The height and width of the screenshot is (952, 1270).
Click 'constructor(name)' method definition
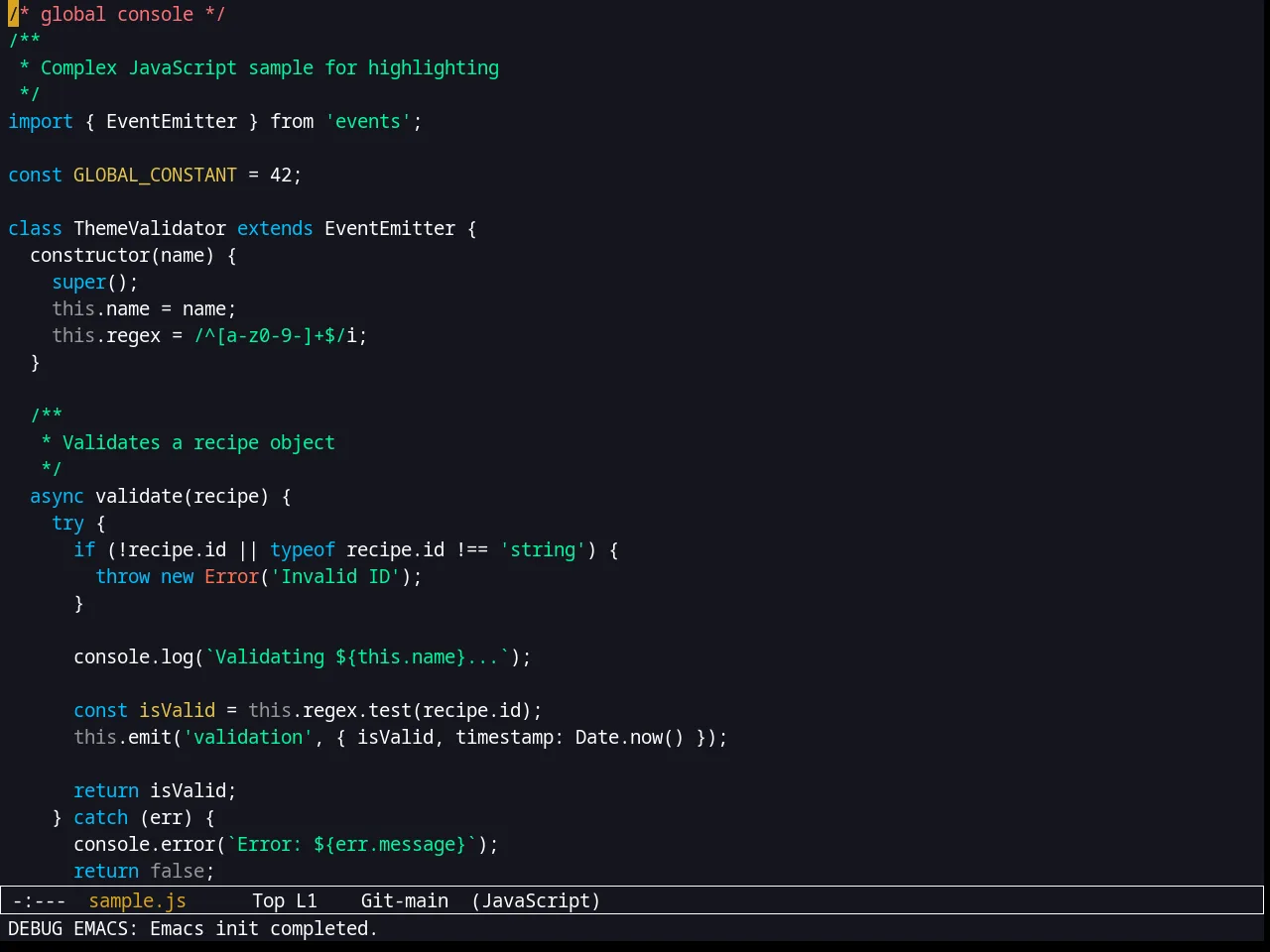point(122,255)
